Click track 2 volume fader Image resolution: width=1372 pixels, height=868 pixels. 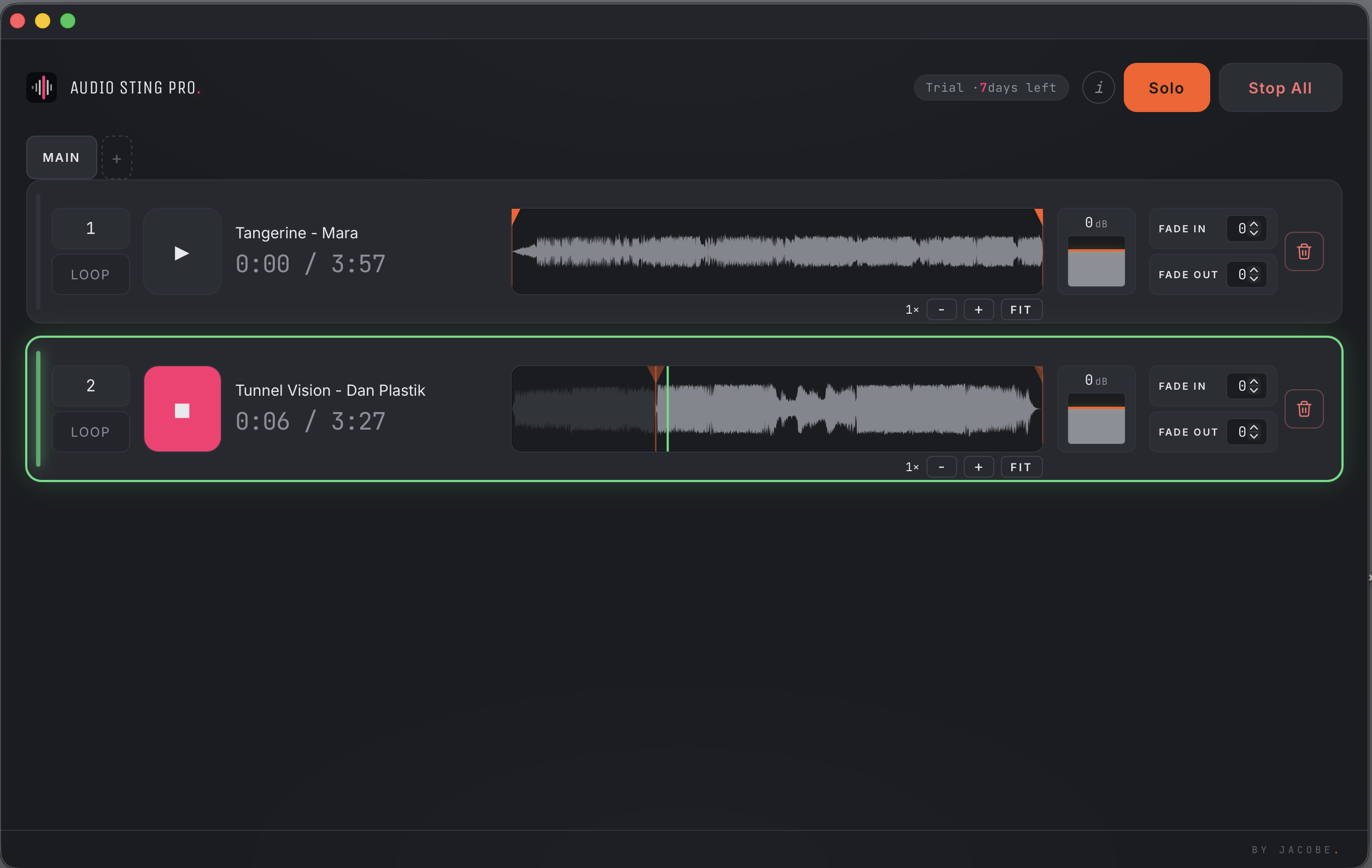(x=1095, y=418)
